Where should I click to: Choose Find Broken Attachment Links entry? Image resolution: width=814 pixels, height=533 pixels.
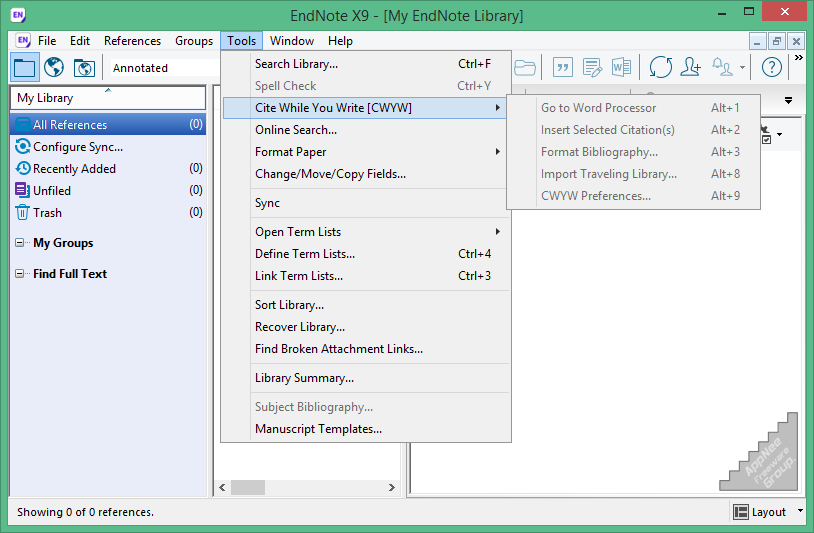pyautogui.click(x=366, y=349)
